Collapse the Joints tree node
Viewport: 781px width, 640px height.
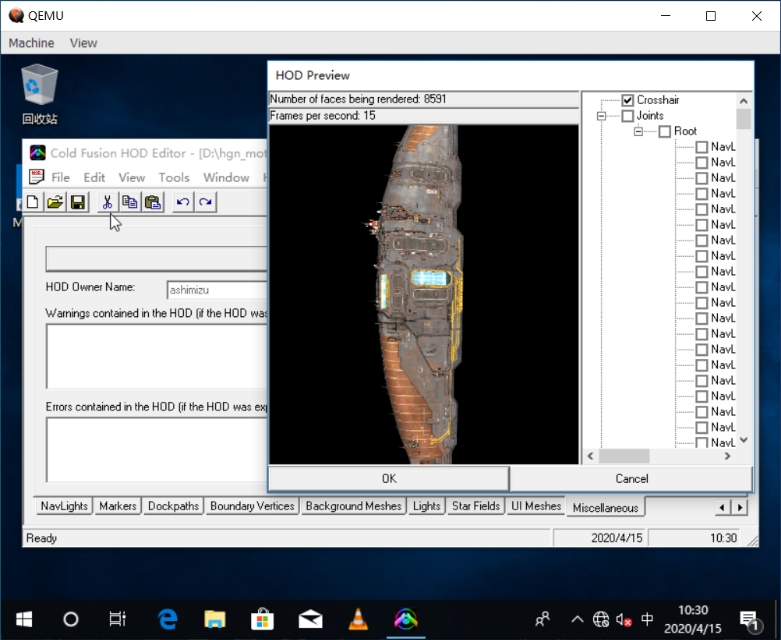tap(601, 116)
